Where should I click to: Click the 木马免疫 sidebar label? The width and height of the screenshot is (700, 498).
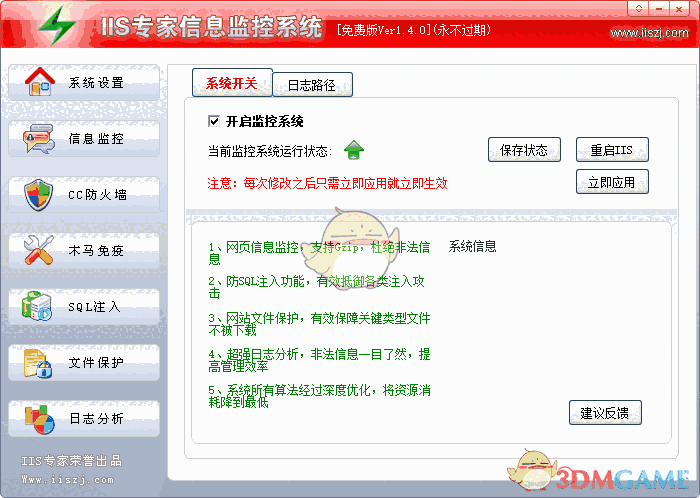[96, 251]
